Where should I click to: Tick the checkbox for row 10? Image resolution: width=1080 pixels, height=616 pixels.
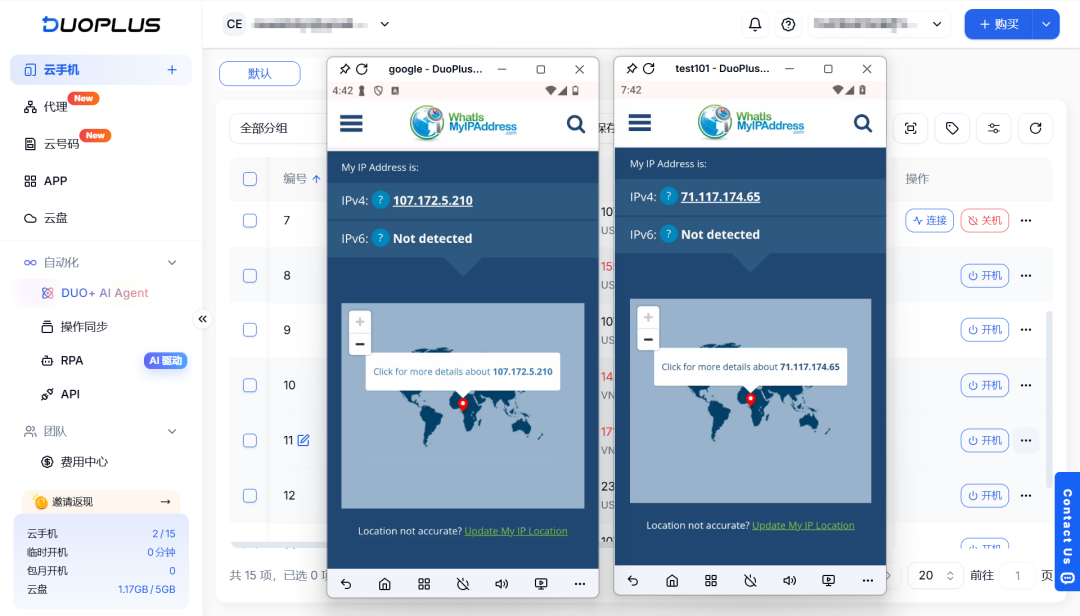click(250, 385)
